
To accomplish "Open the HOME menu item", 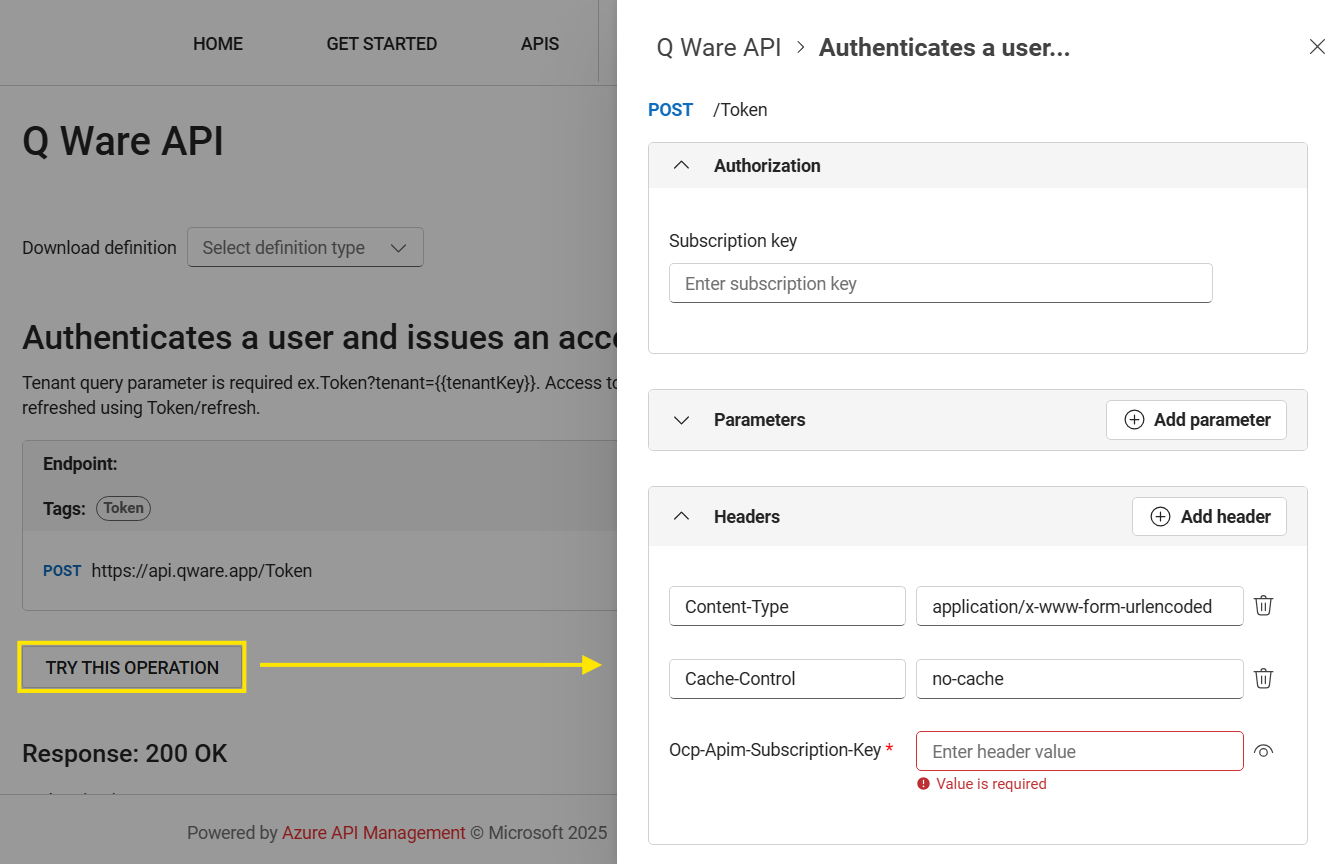I will tap(218, 44).
